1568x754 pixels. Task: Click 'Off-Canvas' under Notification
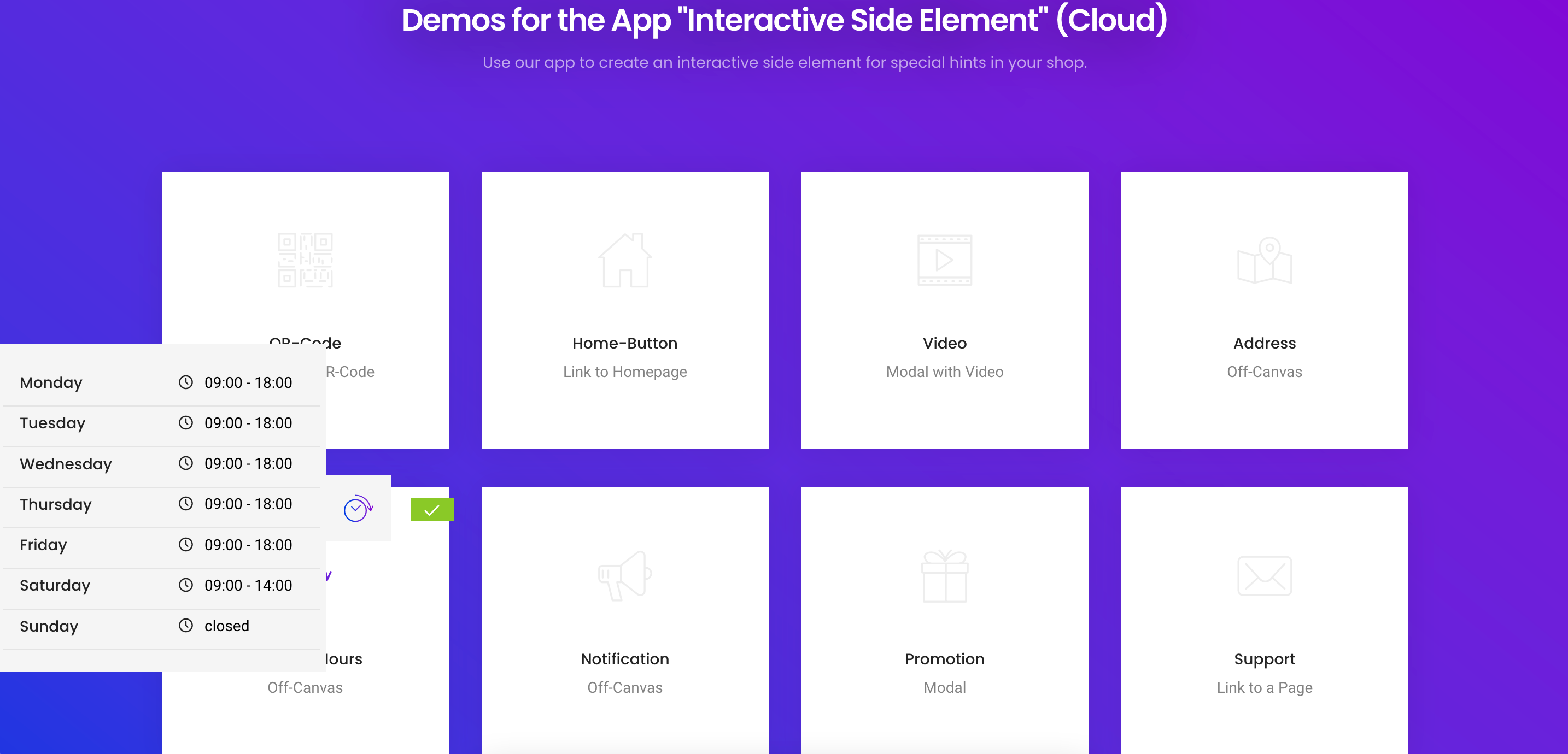point(624,688)
